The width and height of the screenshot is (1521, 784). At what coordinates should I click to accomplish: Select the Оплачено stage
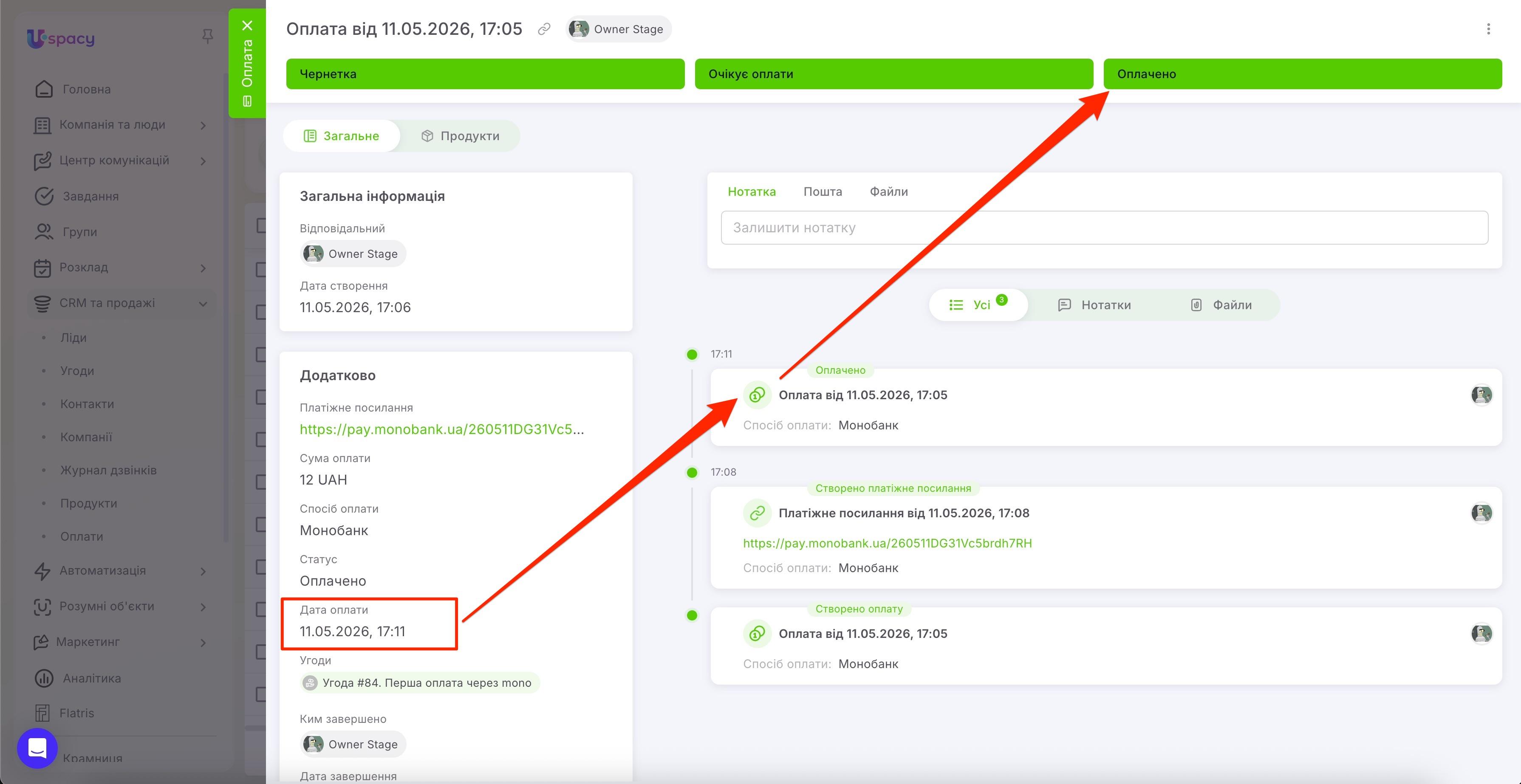click(x=1303, y=74)
